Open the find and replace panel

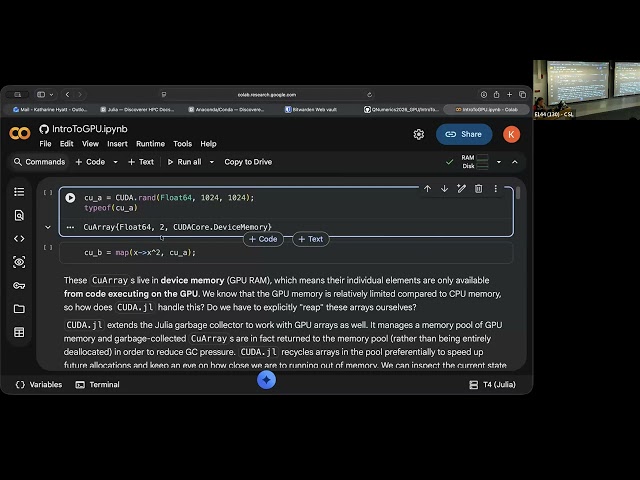tap(19, 215)
